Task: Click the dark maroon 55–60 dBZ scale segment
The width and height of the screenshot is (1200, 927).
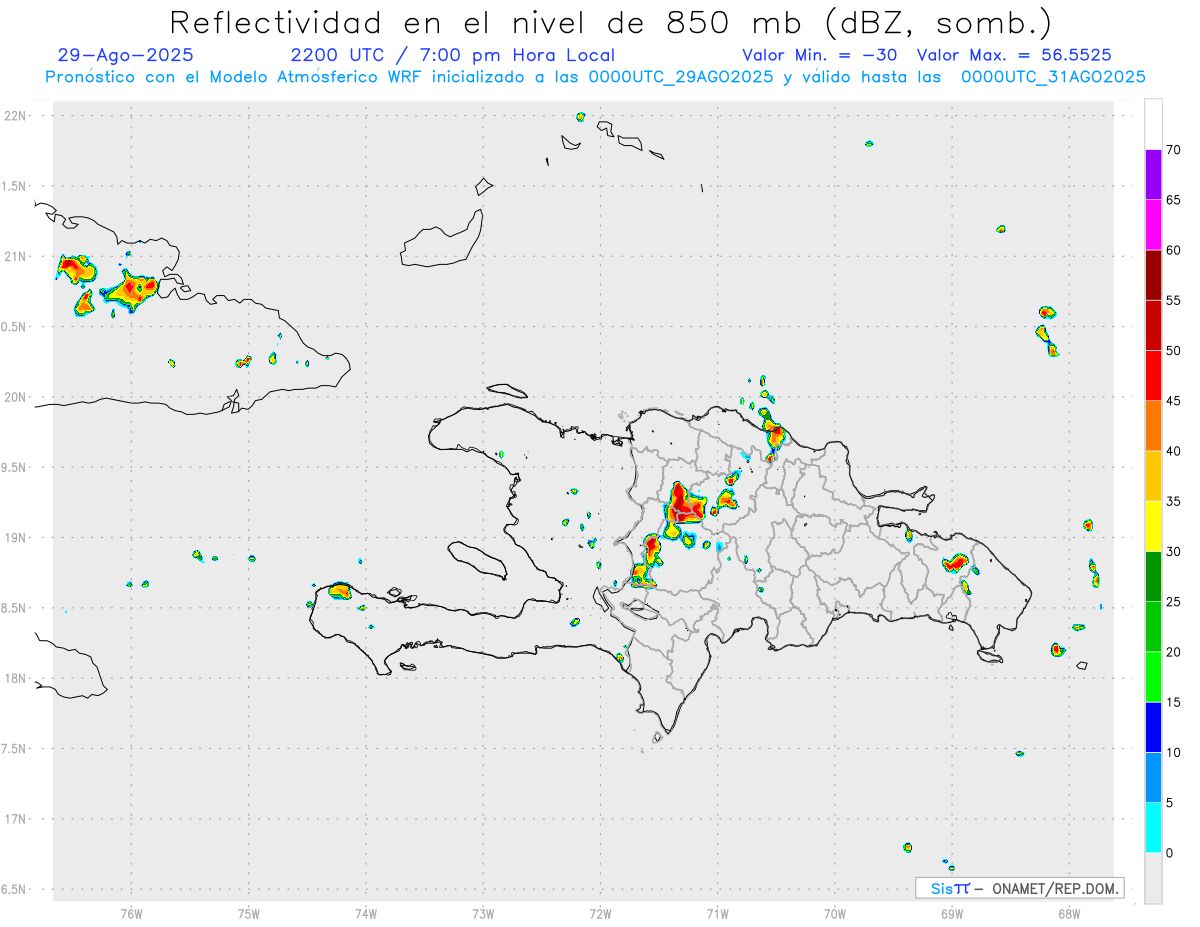Action: (1153, 275)
